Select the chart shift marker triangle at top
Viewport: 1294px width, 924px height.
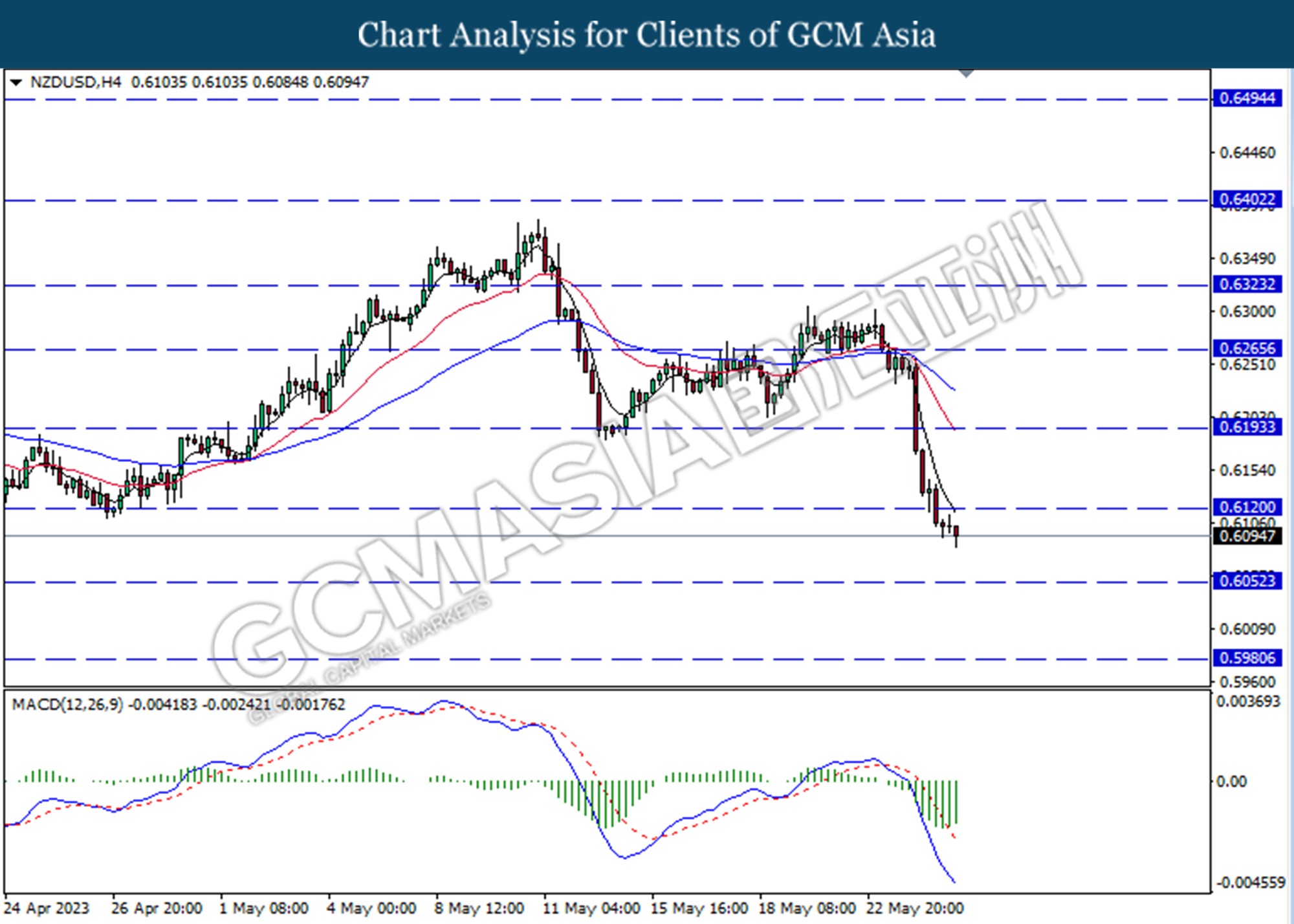pos(966,73)
